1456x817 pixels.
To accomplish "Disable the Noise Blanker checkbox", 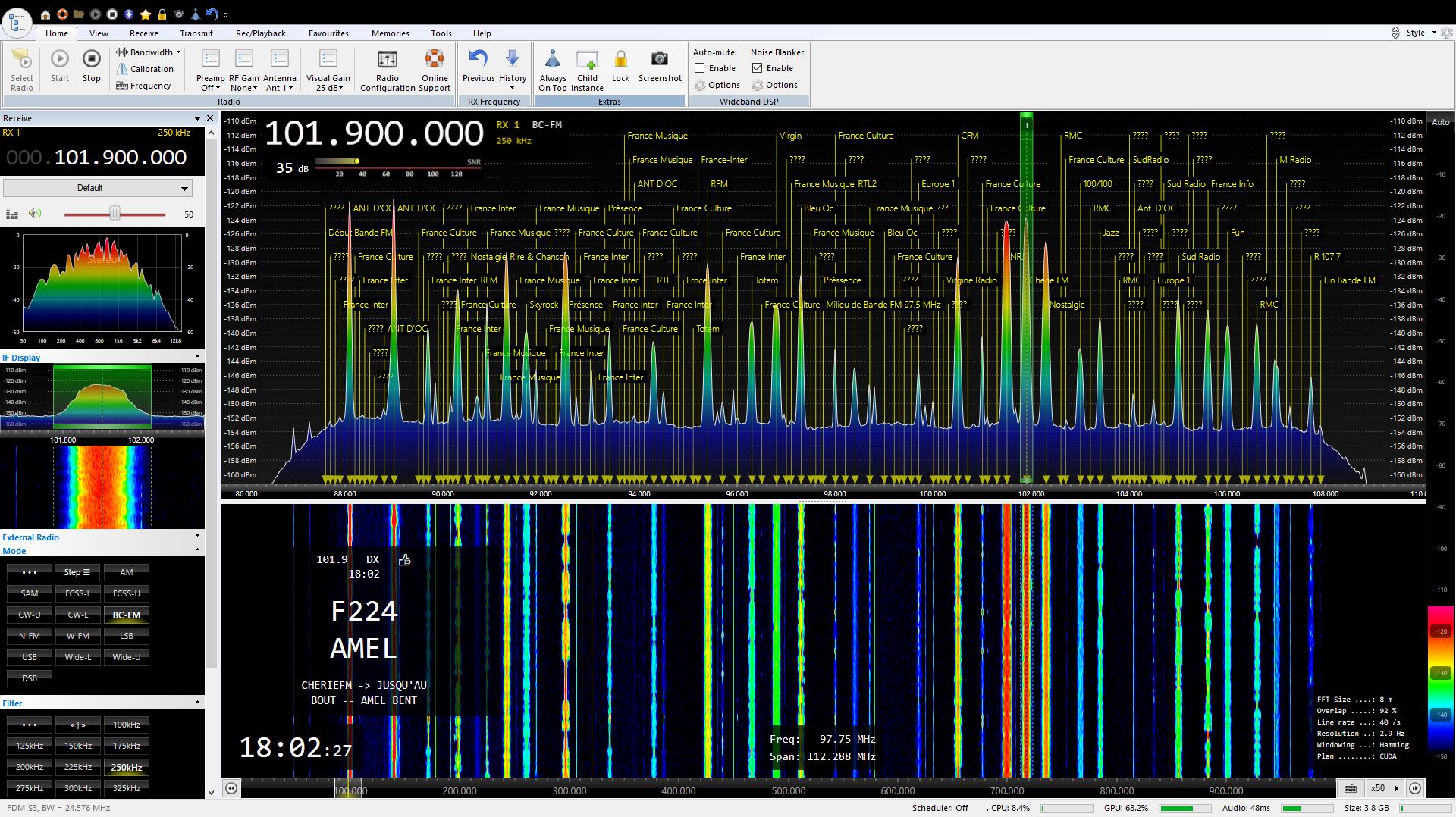I will coord(758,68).
